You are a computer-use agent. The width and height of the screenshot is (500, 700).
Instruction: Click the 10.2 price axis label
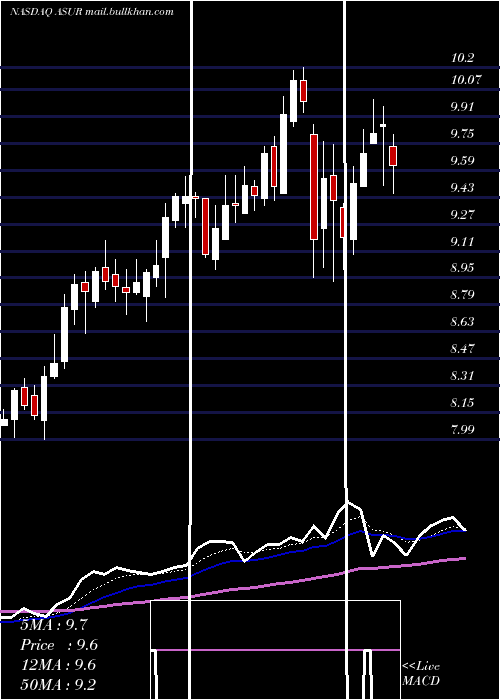[462, 58]
